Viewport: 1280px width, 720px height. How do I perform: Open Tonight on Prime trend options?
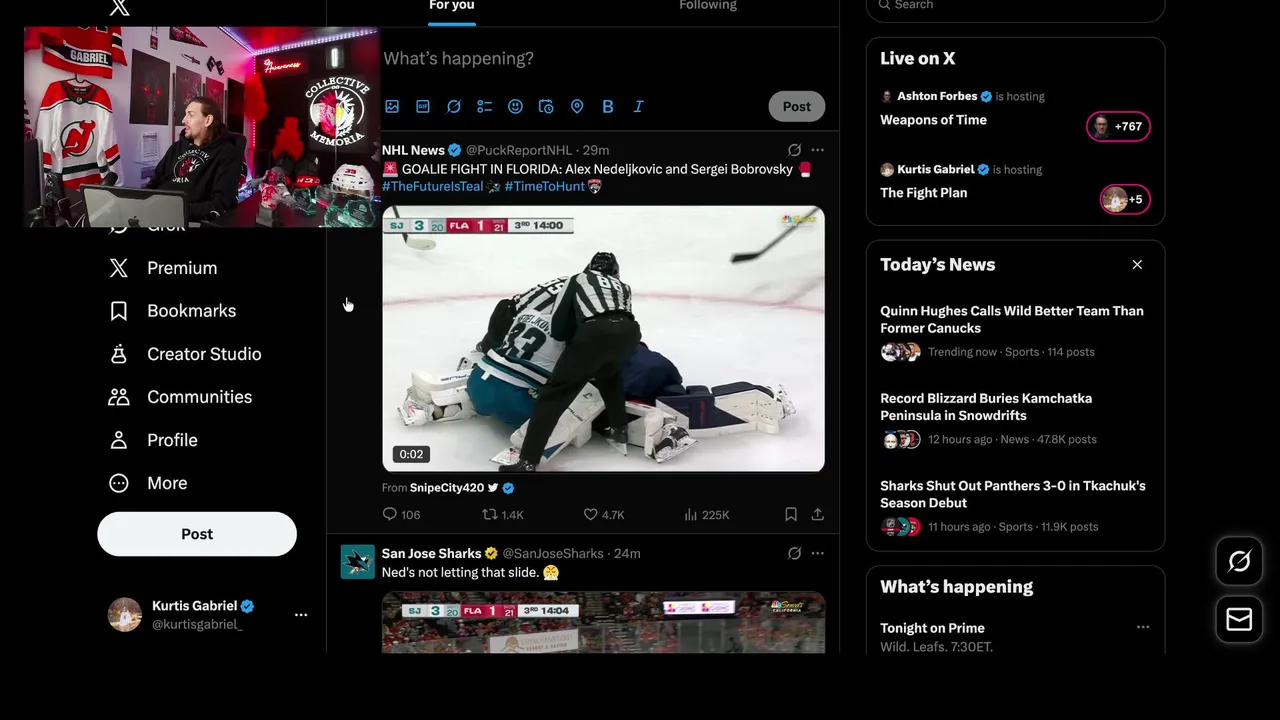point(1143,628)
